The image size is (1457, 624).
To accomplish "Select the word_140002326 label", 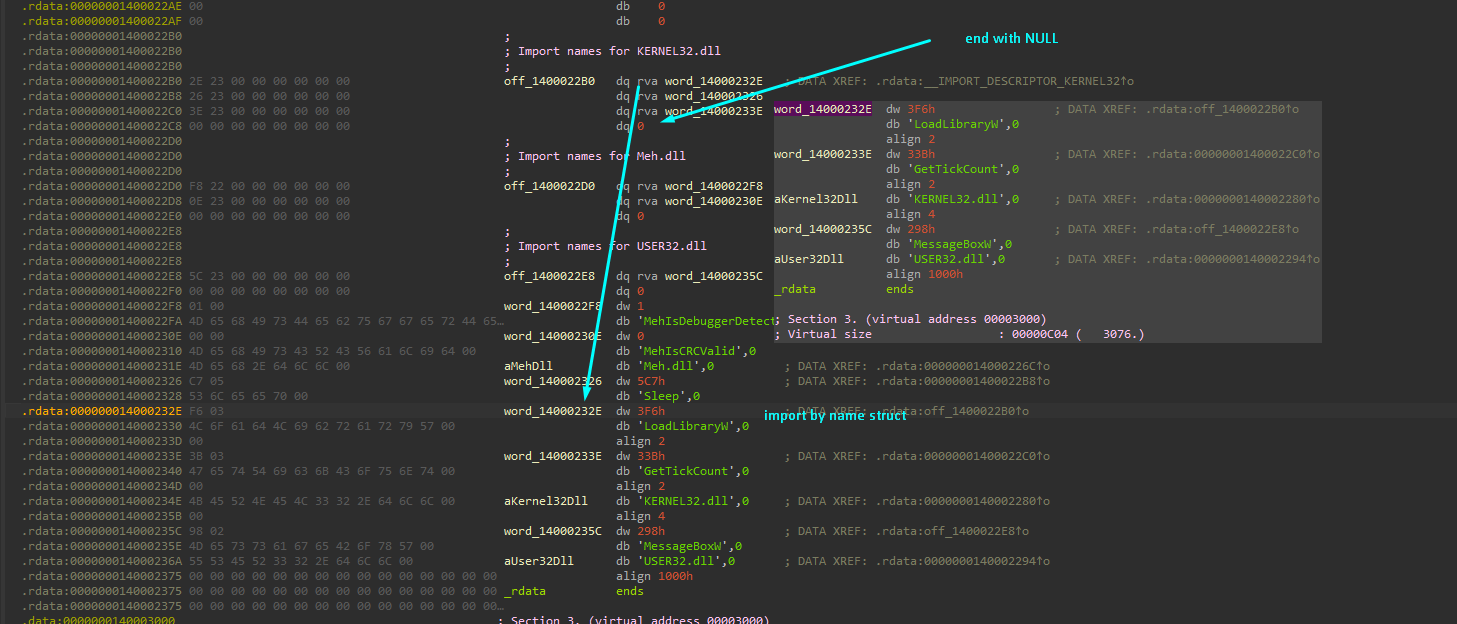I will tap(552, 381).
